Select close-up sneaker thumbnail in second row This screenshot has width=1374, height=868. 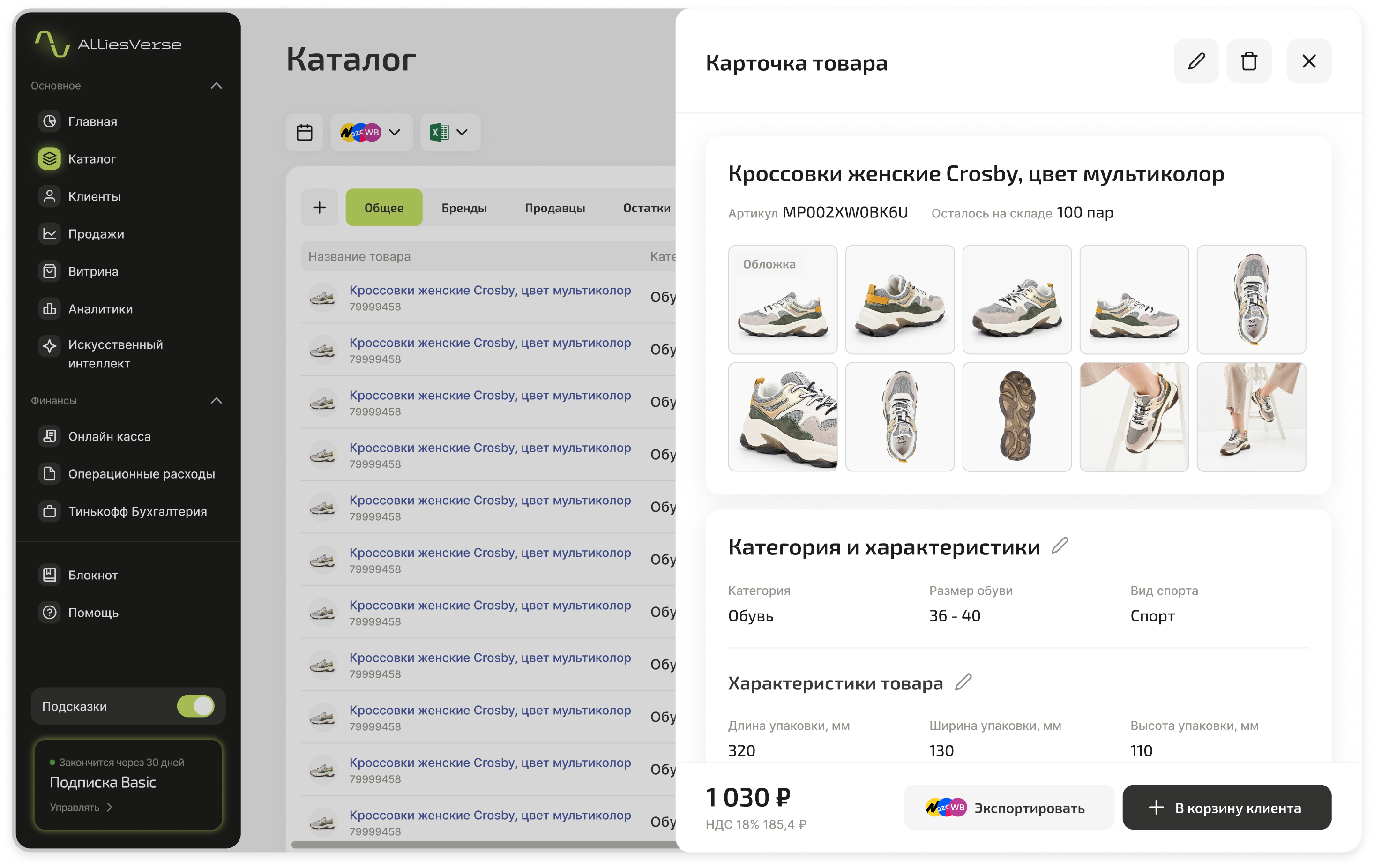click(783, 417)
